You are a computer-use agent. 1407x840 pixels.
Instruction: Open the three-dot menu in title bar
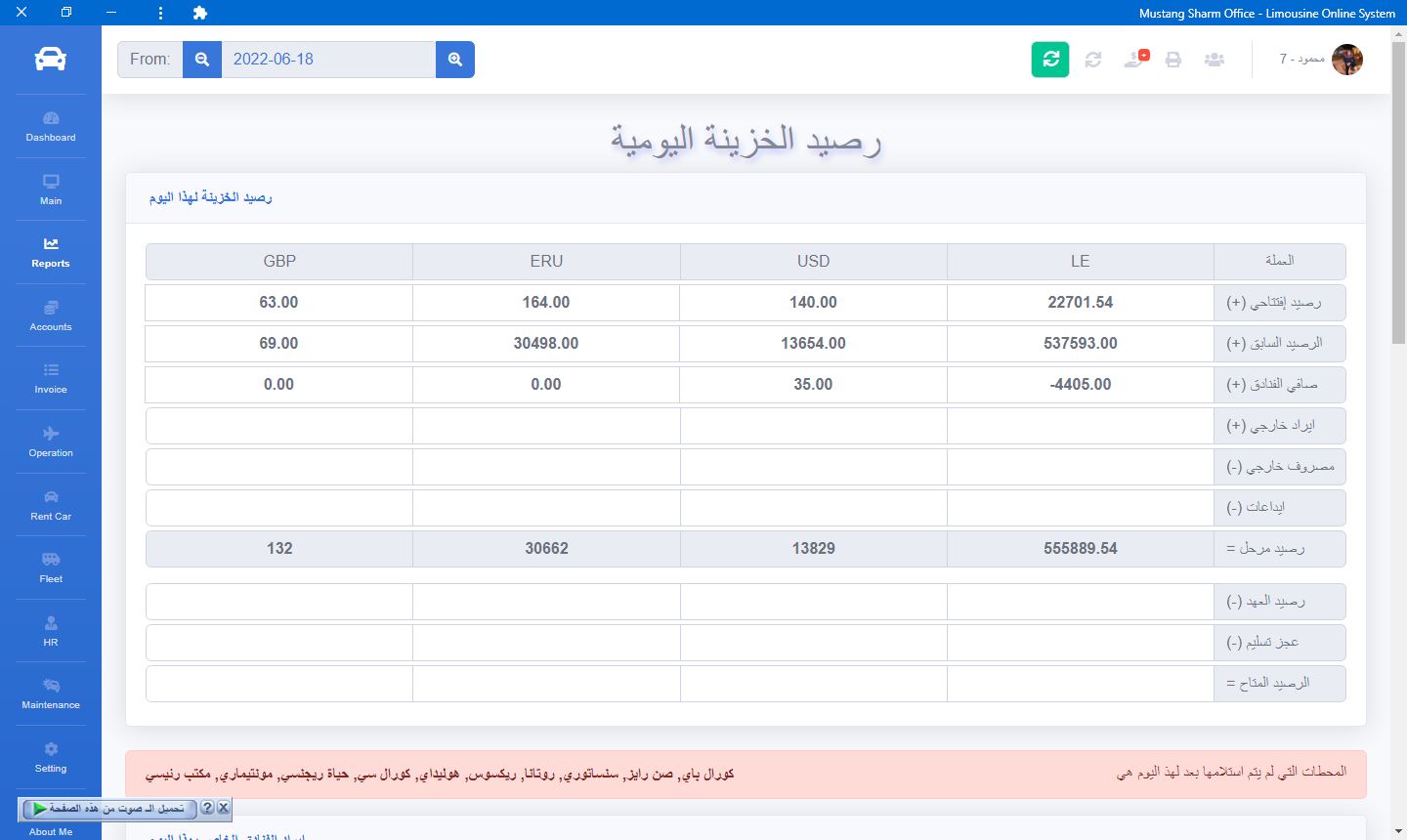pos(160,13)
